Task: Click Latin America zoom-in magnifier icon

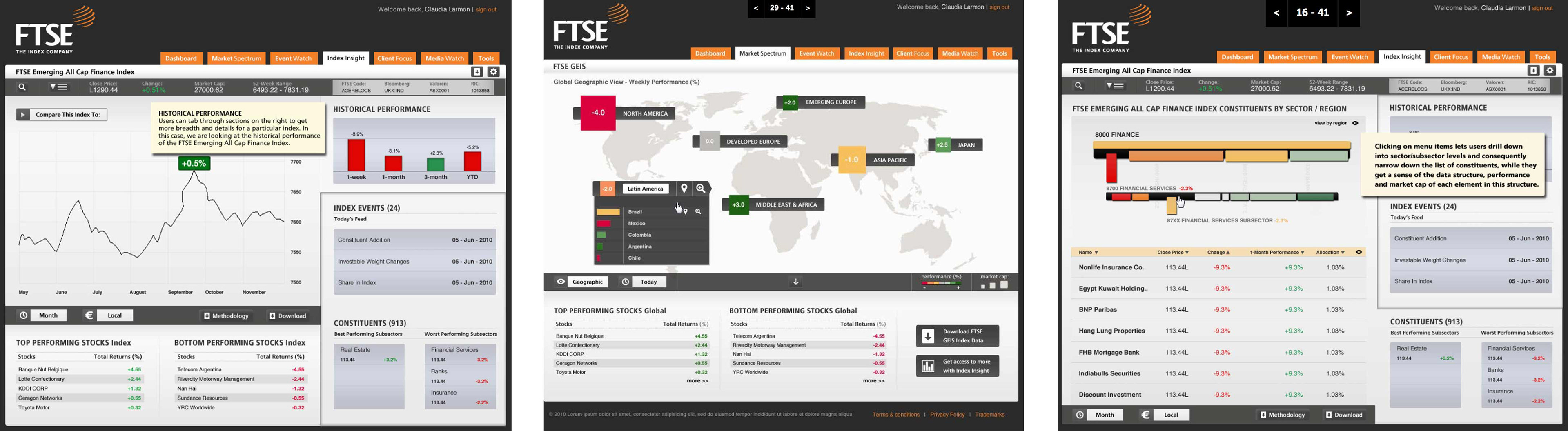Action: coord(701,189)
